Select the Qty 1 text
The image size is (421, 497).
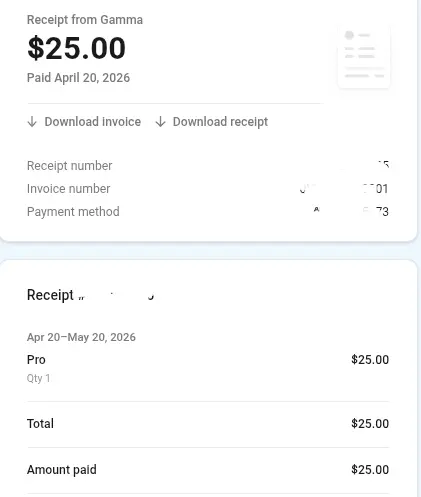38,378
